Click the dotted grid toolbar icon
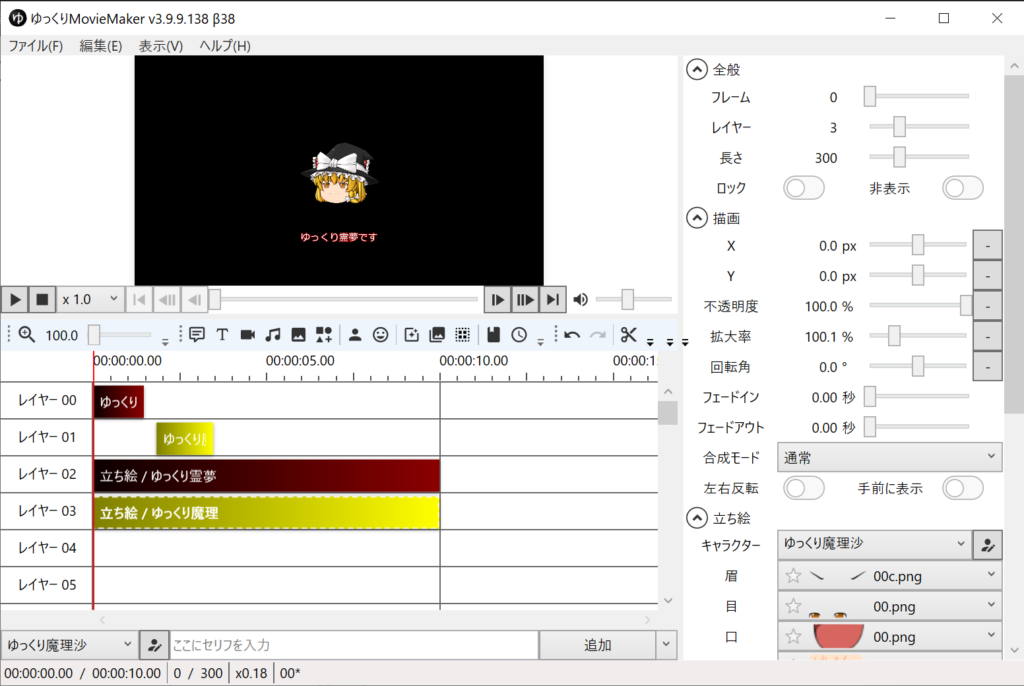 pyautogui.click(x=462, y=335)
